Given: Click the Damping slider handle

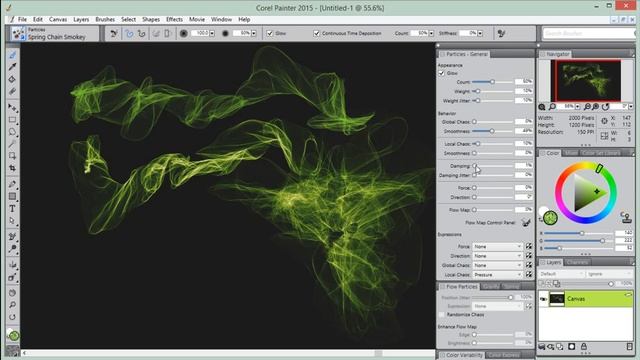Looking at the screenshot, I should point(474,166).
